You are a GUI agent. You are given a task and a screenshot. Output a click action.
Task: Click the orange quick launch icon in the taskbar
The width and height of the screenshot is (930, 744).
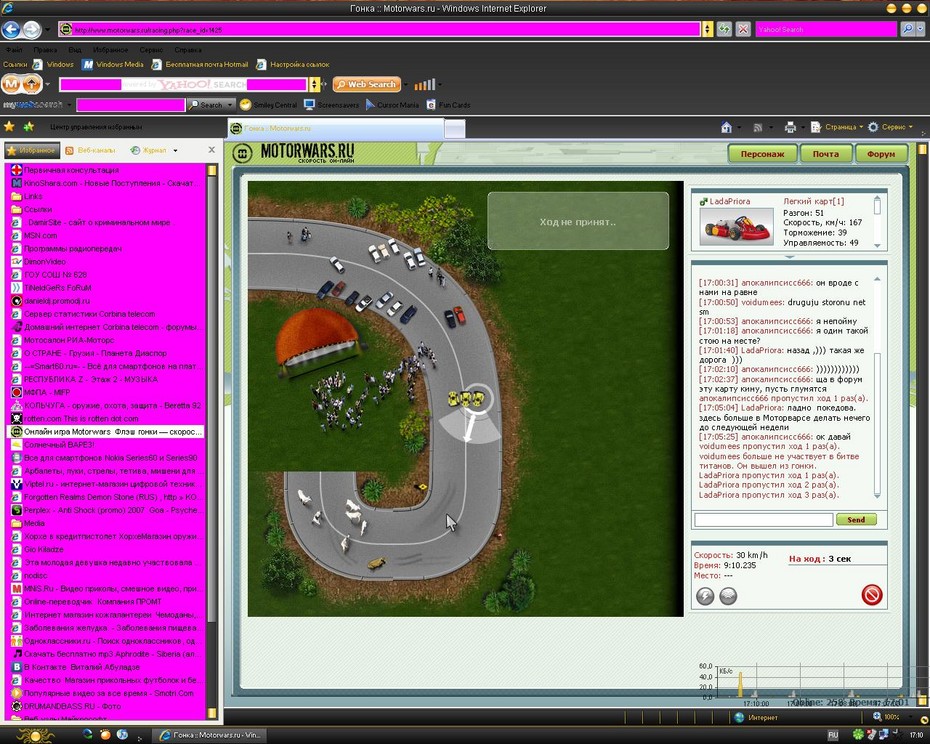coord(105,734)
